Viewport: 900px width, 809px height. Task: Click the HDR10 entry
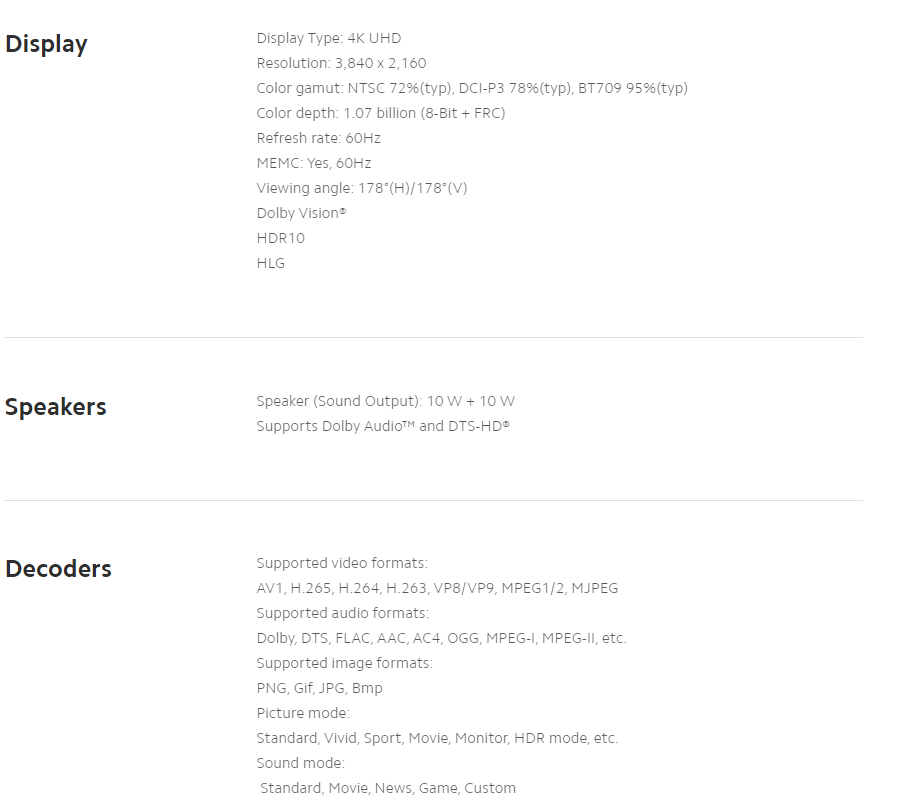tap(280, 238)
